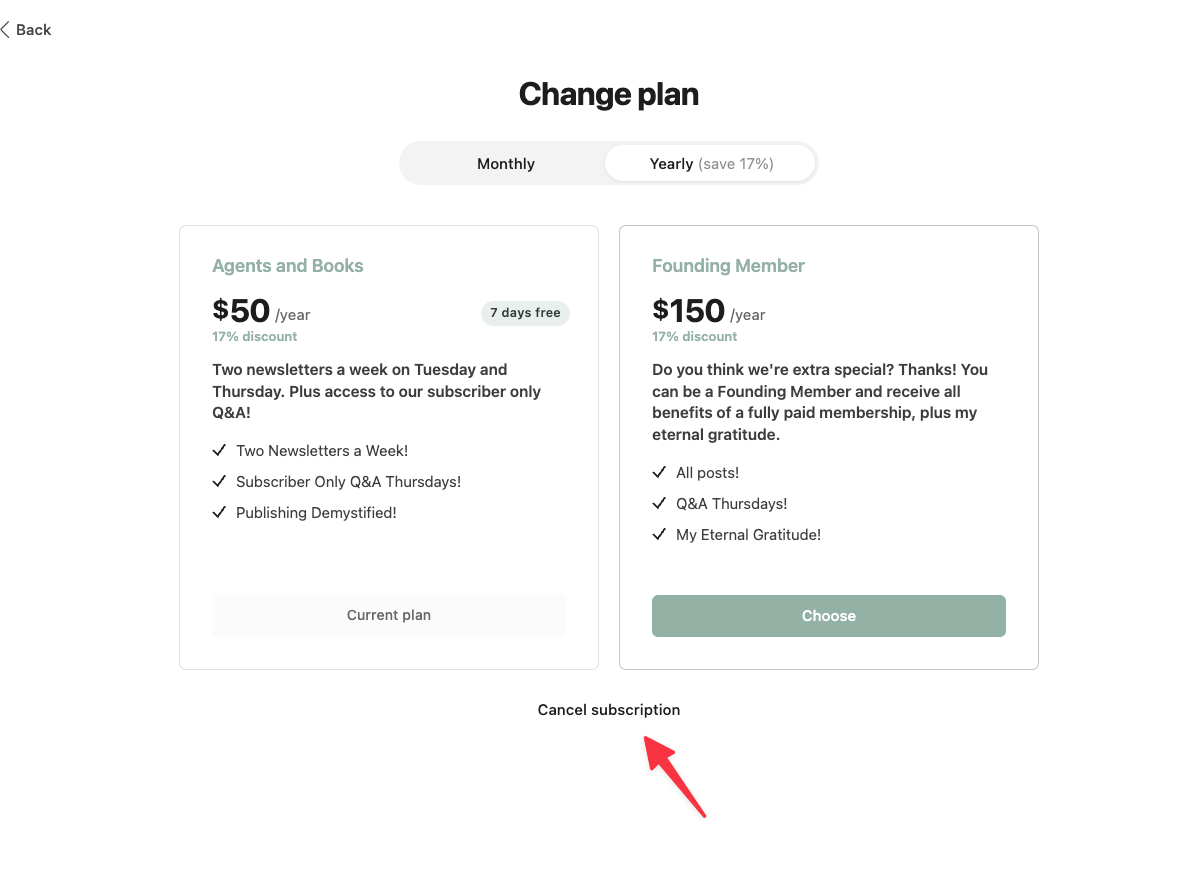This screenshot has height=888, width=1187.
Task: Click the Back chevron arrow icon
Action: (x=5, y=30)
